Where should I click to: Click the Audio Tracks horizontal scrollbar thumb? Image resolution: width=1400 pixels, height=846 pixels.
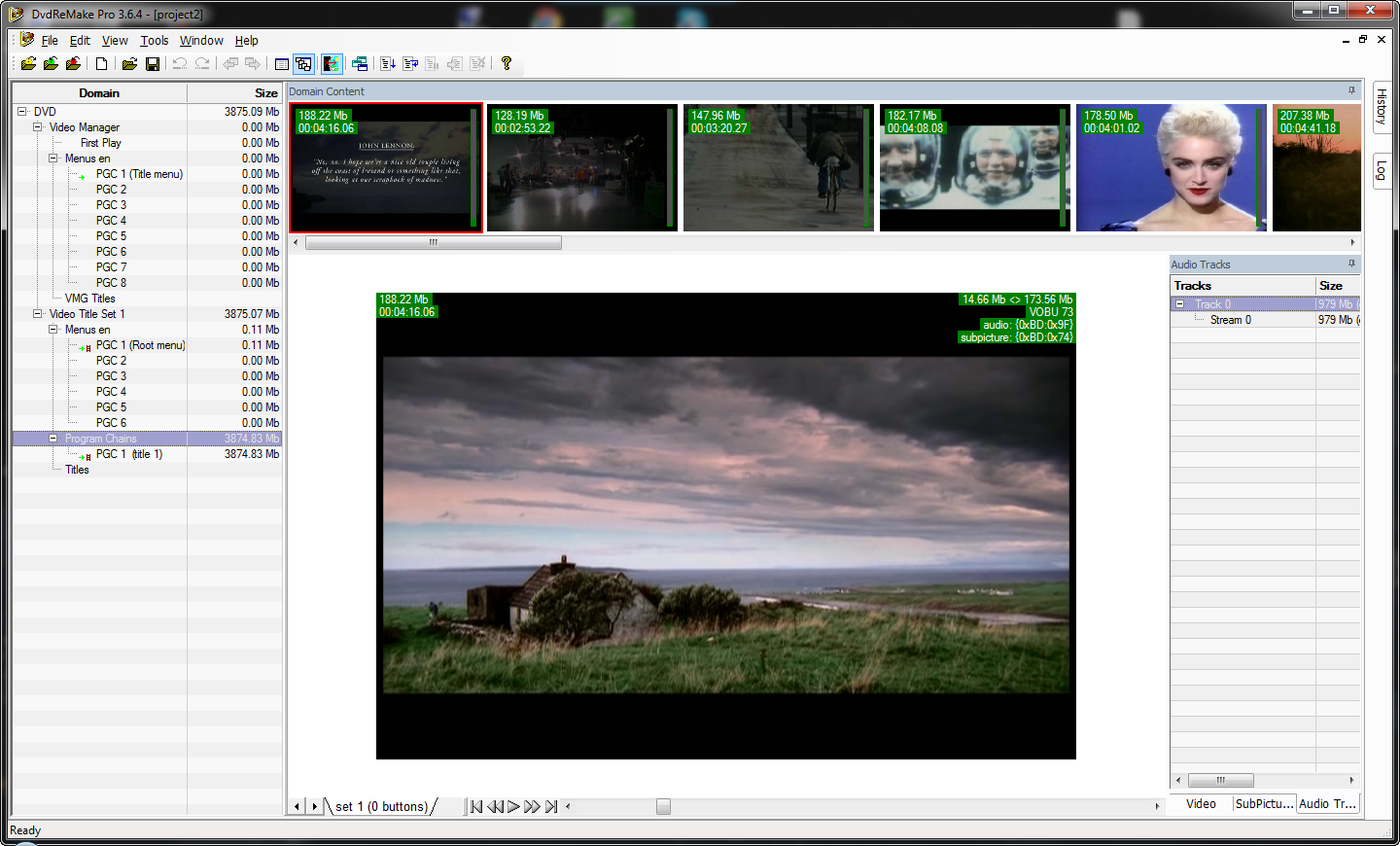click(x=1220, y=780)
